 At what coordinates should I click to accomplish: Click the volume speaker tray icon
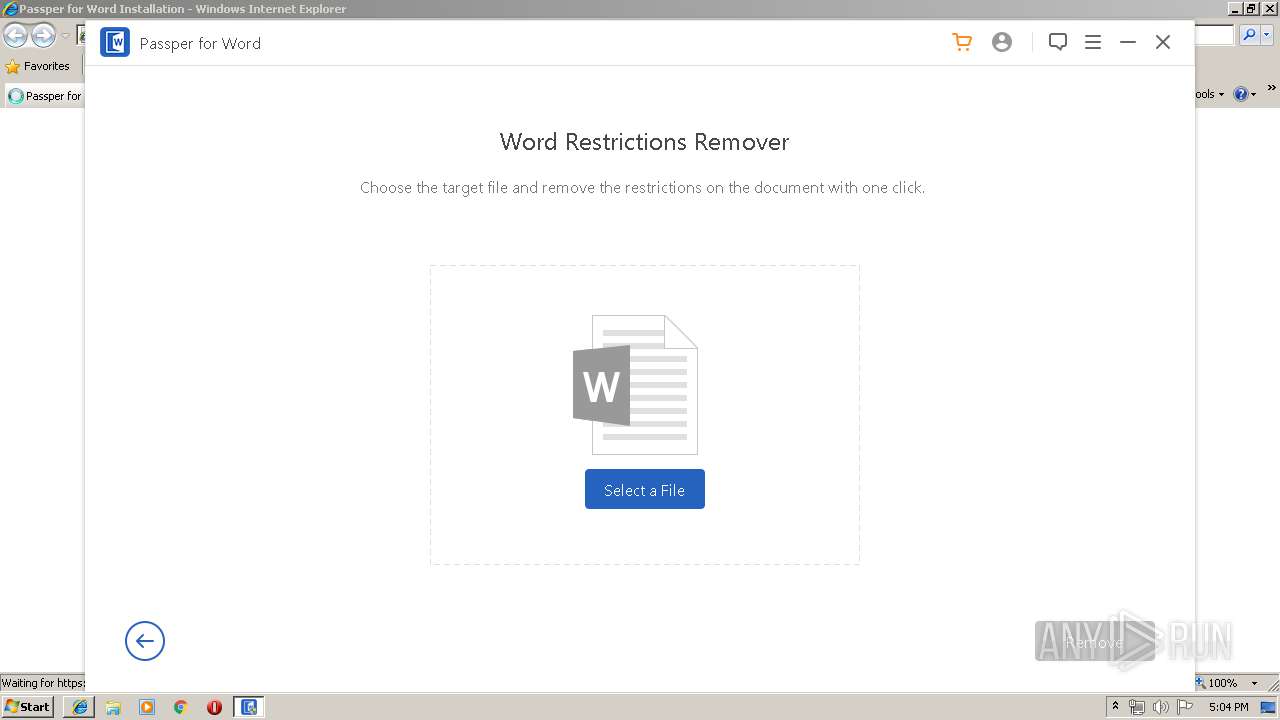pos(1161,707)
